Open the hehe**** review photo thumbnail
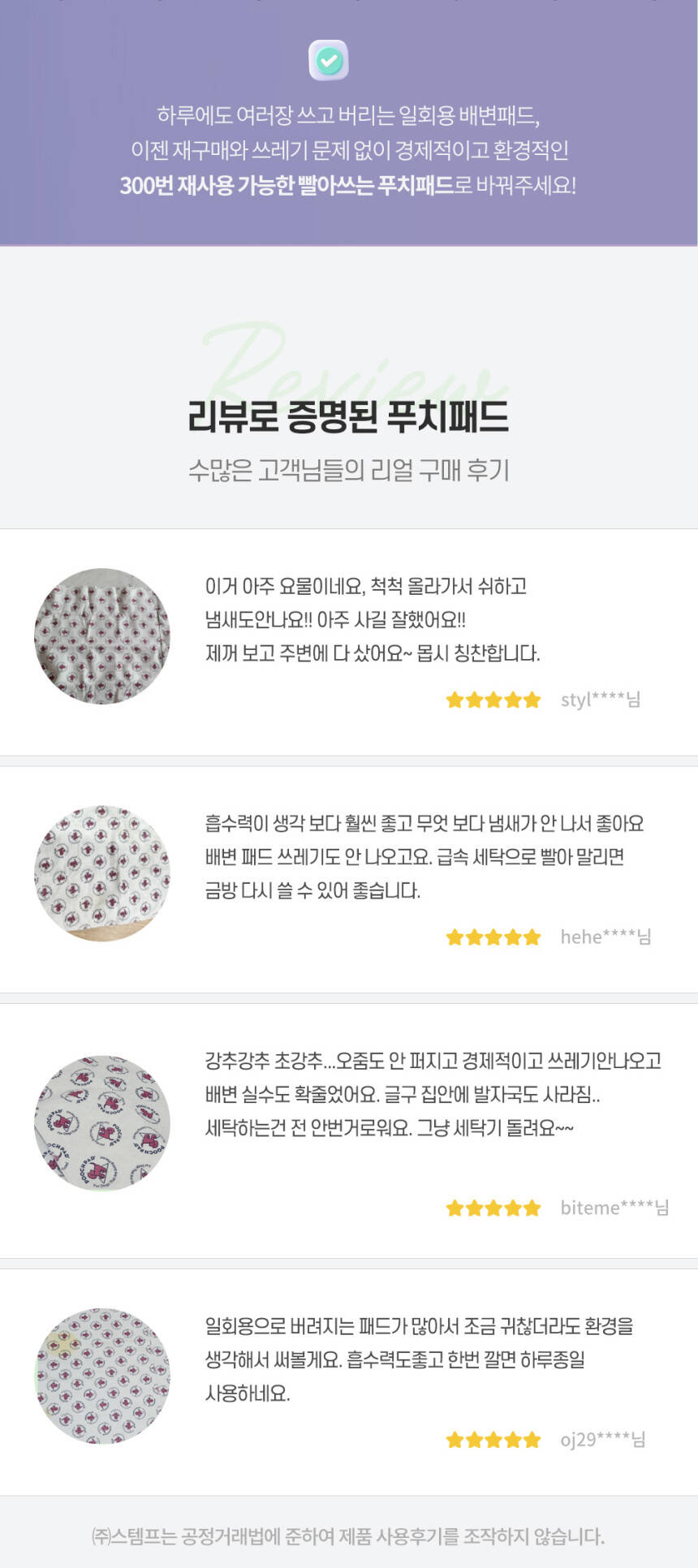Viewport: 698px width, 1568px height. (102, 873)
